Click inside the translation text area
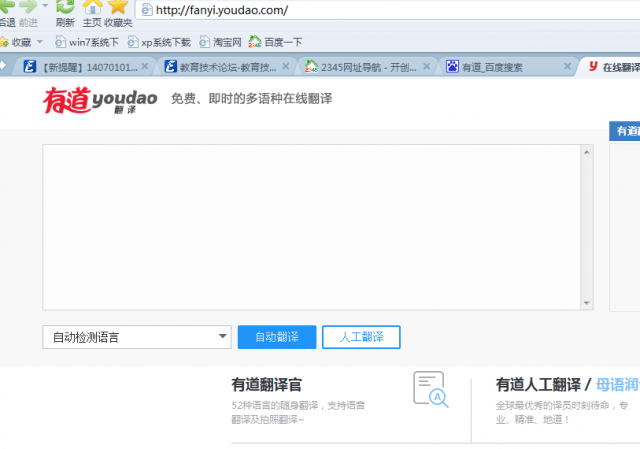 [x=312, y=227]
